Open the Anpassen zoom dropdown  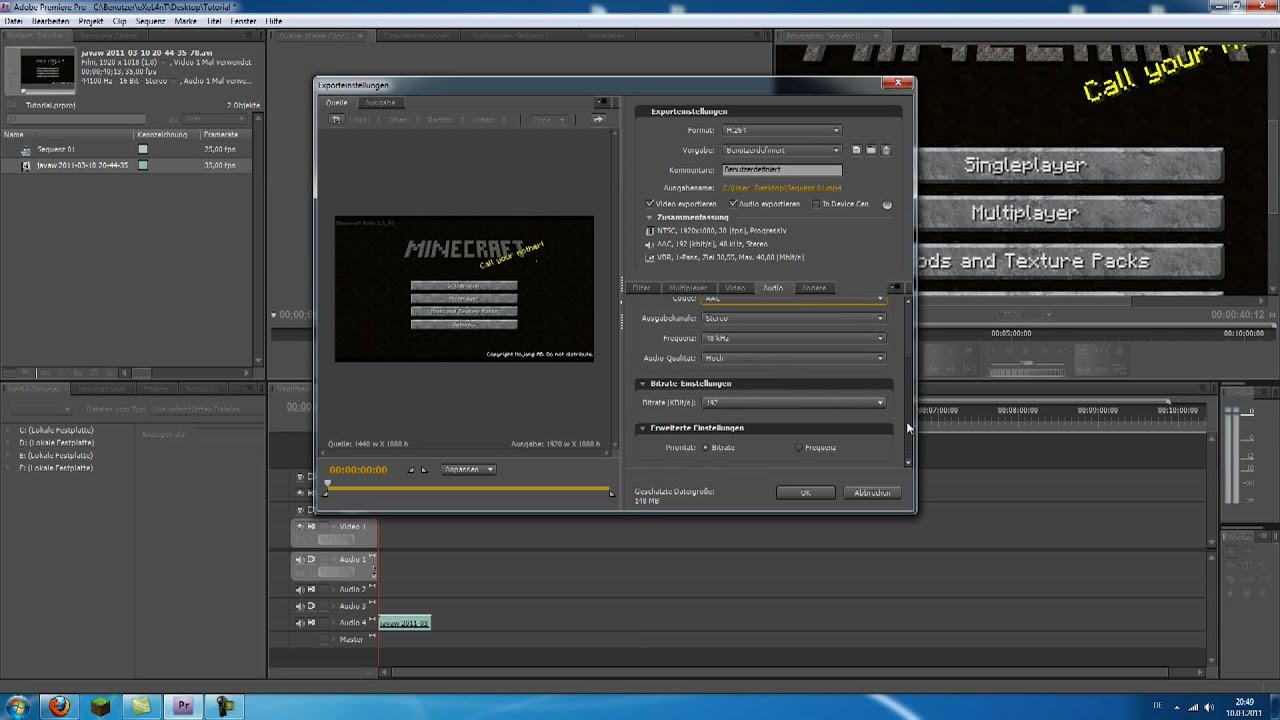[468, 469]
